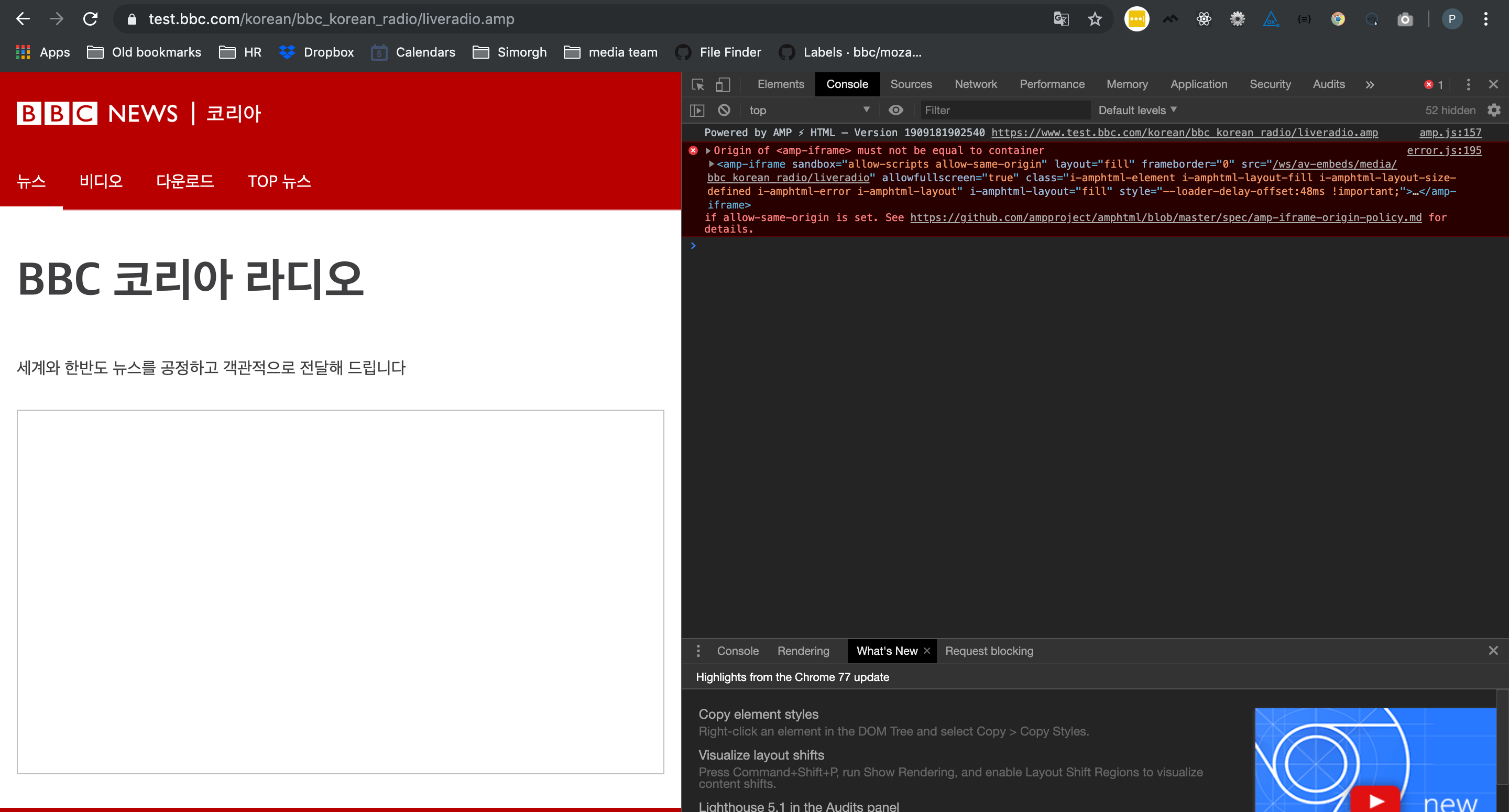Open the error.js:195 source link
The image size is (1509, 812).
click(1444, 150)
